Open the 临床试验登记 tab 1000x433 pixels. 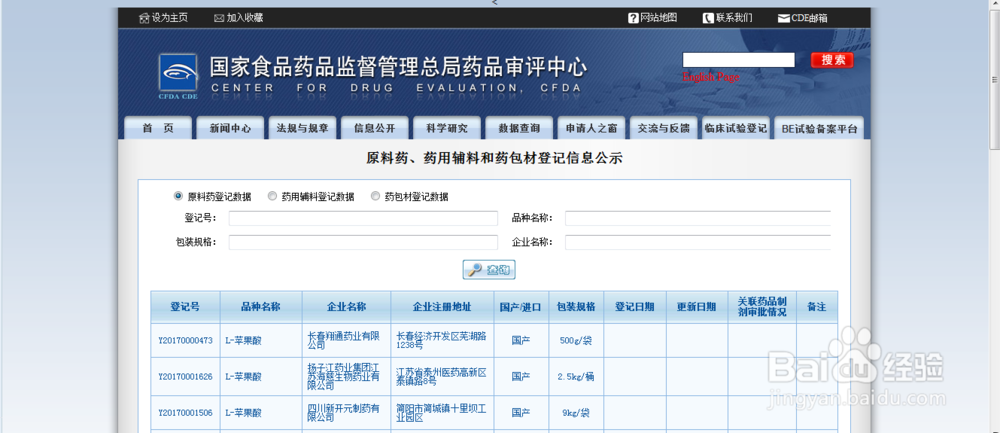735,128
